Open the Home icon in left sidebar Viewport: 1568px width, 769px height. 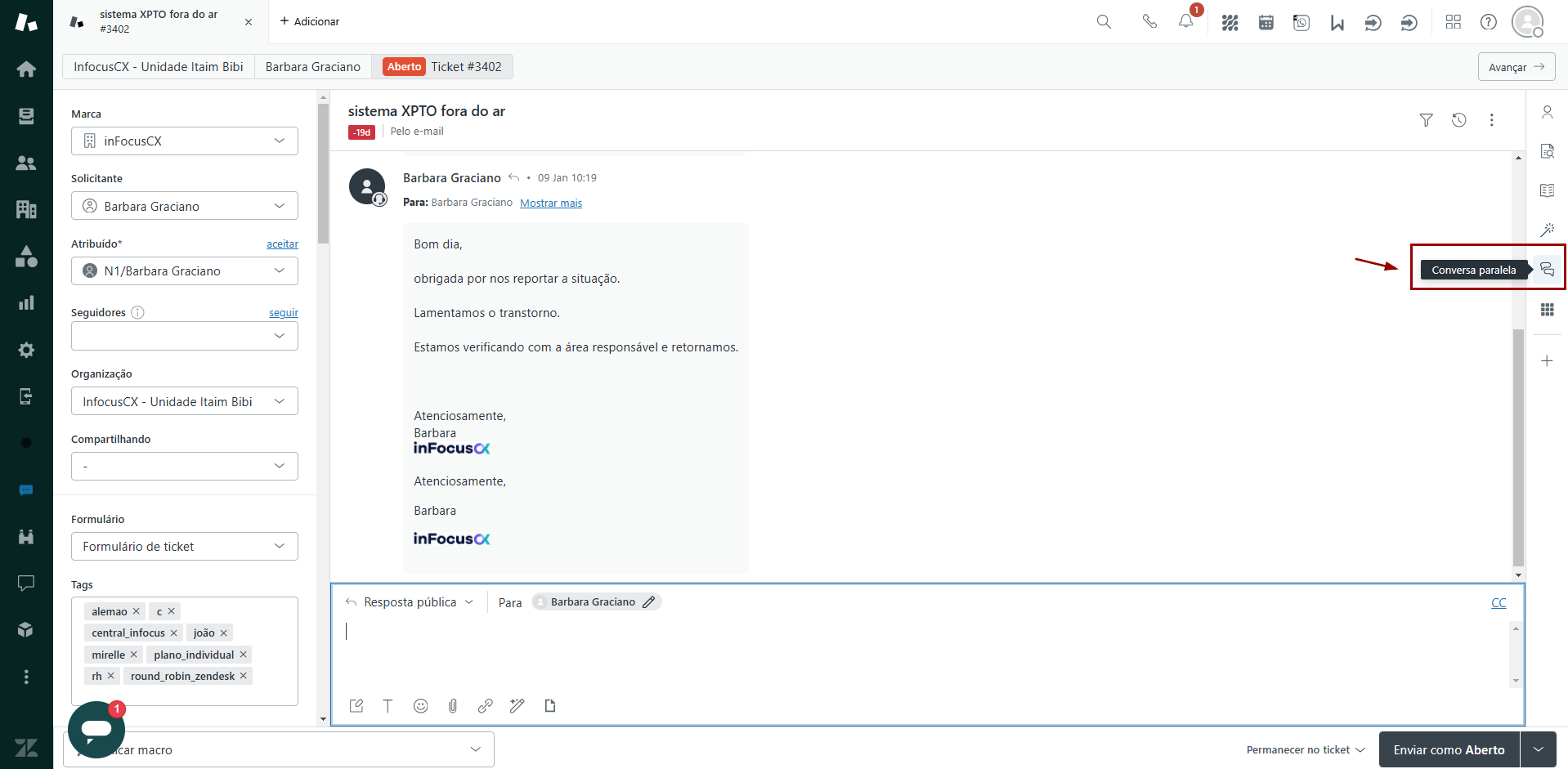coord(26,69)
